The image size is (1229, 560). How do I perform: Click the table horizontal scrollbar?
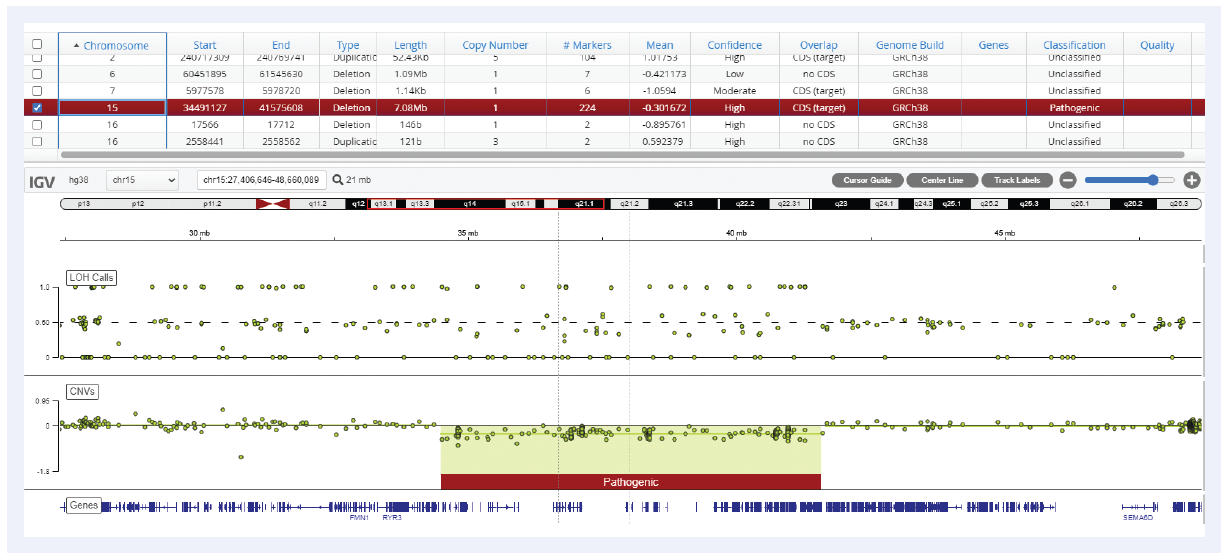point(622,155)
